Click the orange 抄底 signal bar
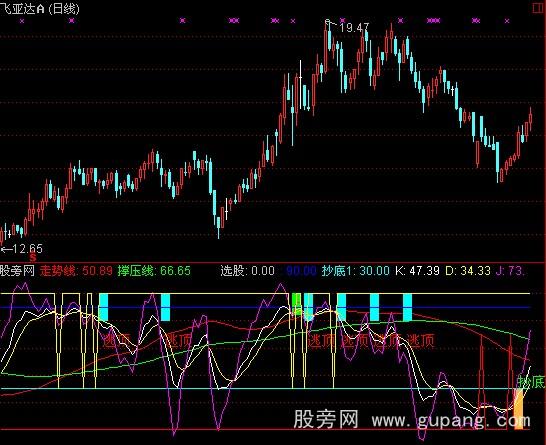 [x=519, y=409]
